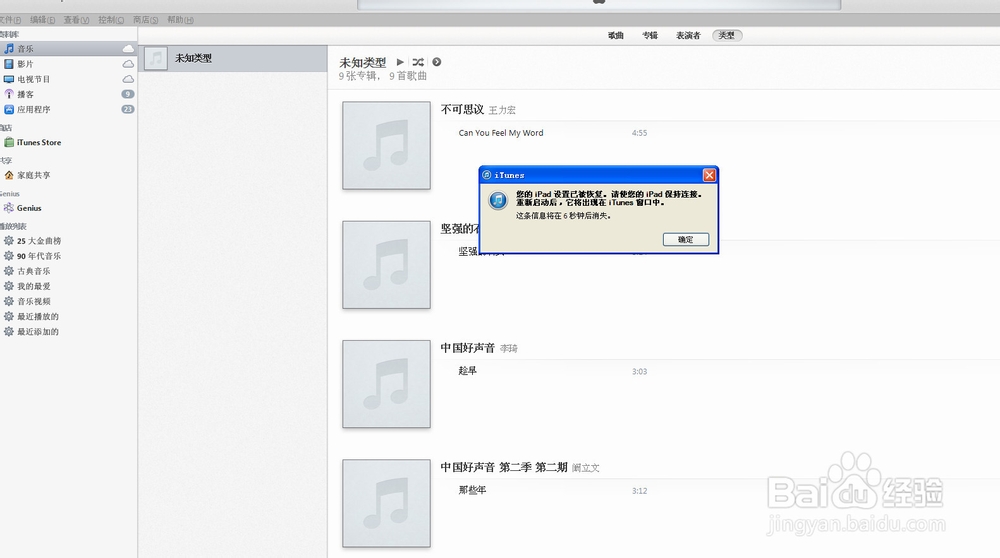Viewport: 1000px width, 558px height.
Task: Click album title 不可思议
Action: 462,109
